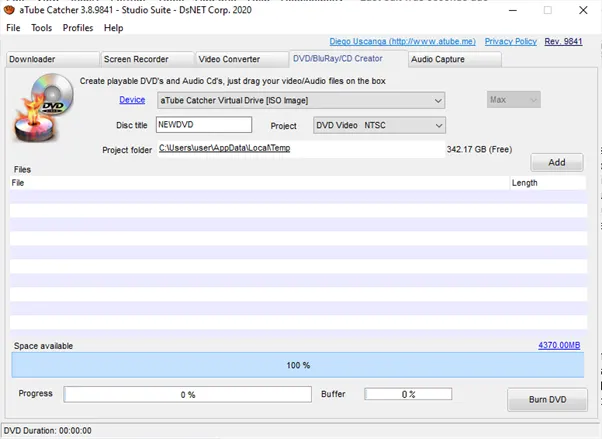Click the Space available label
The image size is (602, 439).
click(x=43, y=346)
